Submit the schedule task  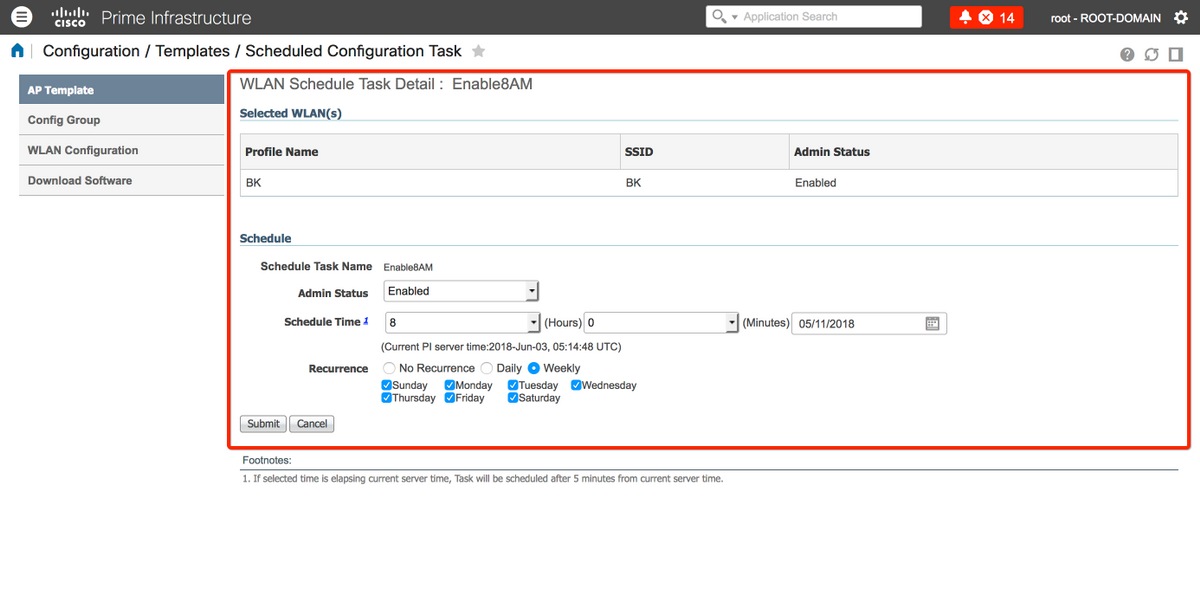pos(264,424)
